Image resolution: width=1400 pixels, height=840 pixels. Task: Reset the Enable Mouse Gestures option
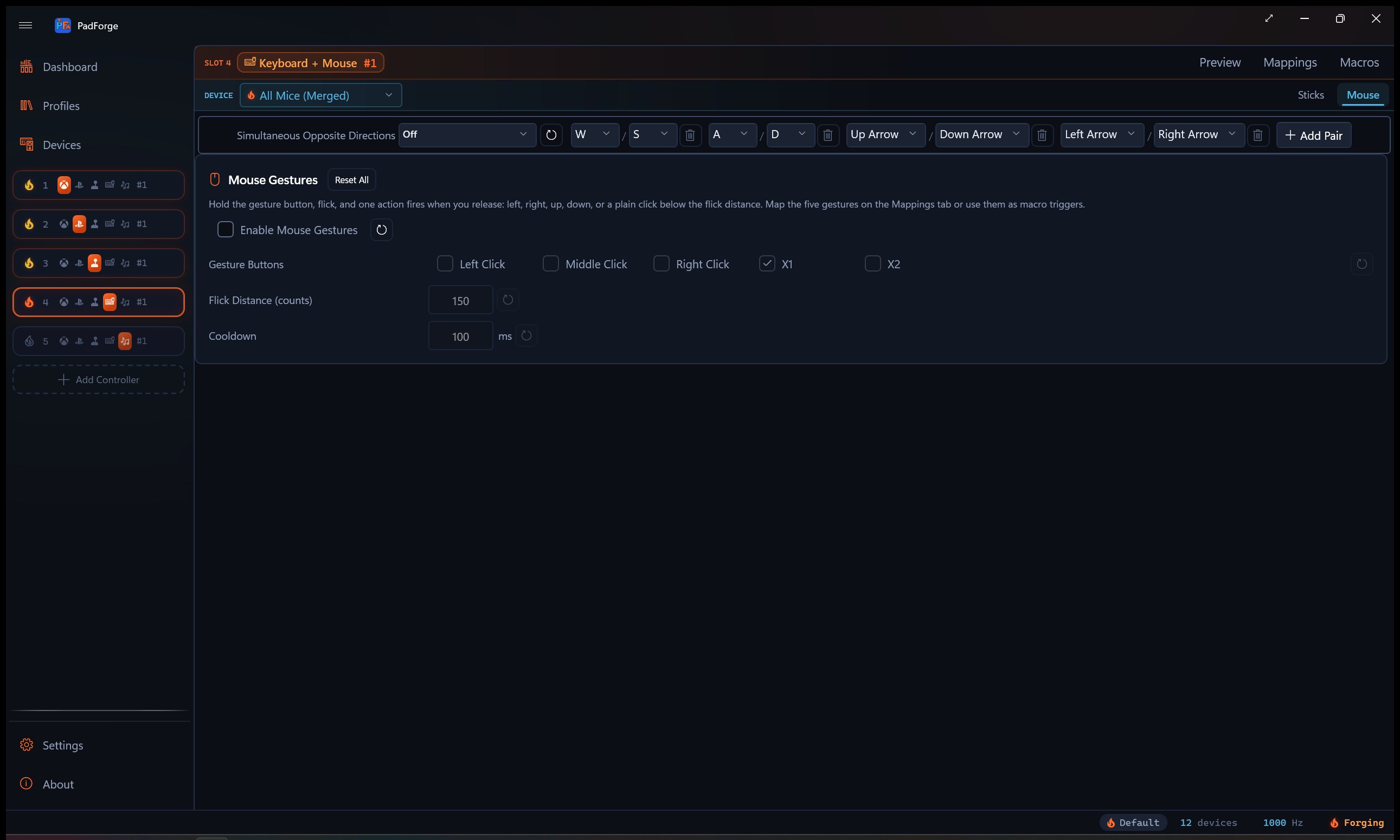pyautogui.click(x=381, y=230)
